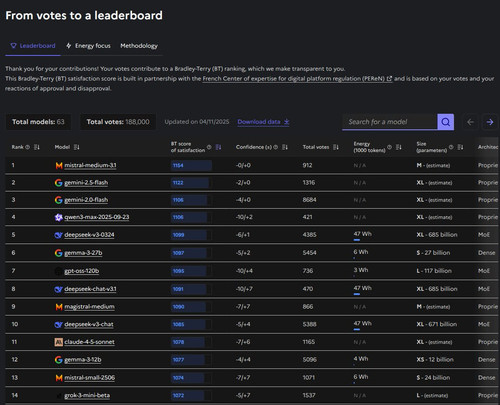
Task: Open mistral-medium-3.1 model link
Action: tap(90, 165)
